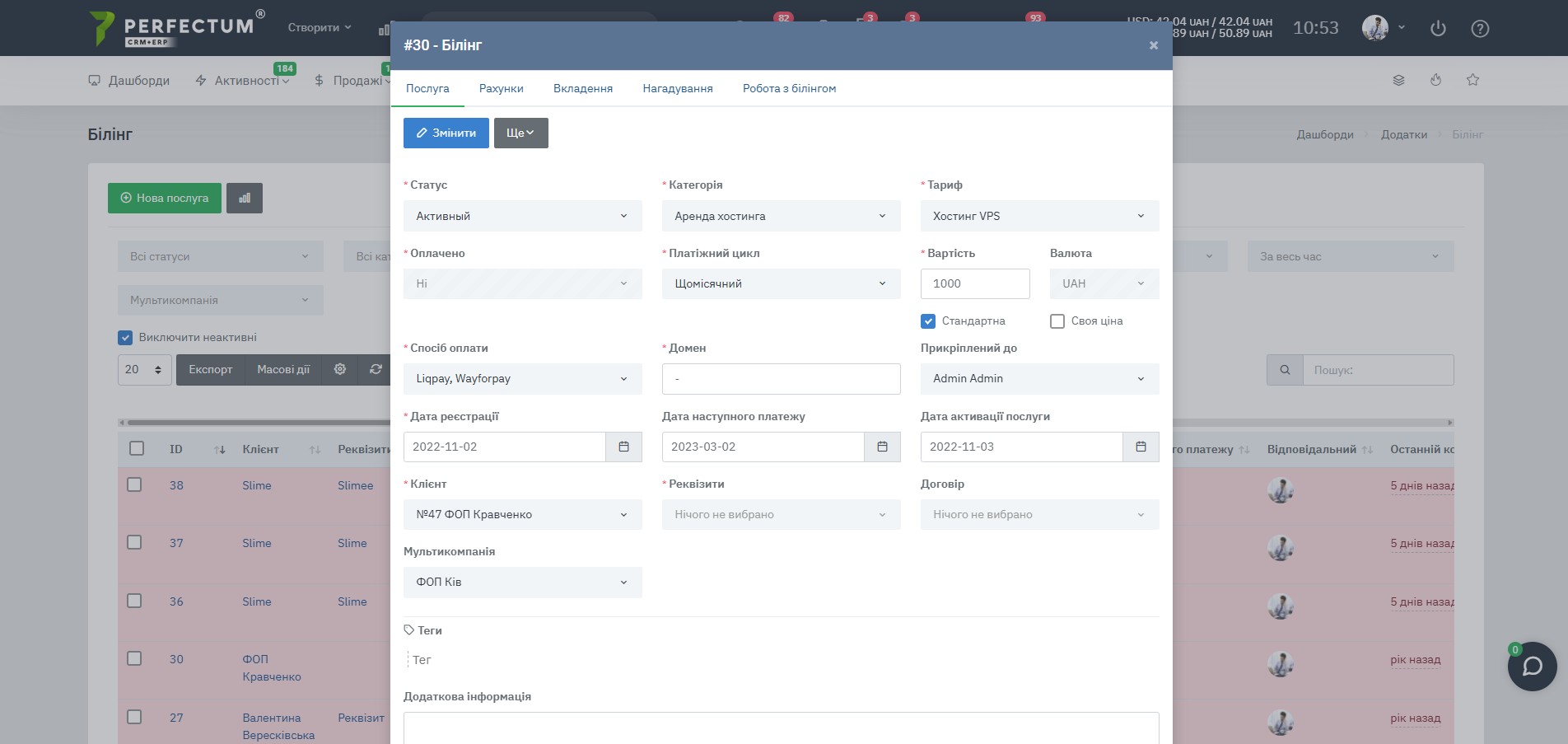Click the Нова послуга button
This screenshot has height=744, width=1568.
tap(165, 198)
